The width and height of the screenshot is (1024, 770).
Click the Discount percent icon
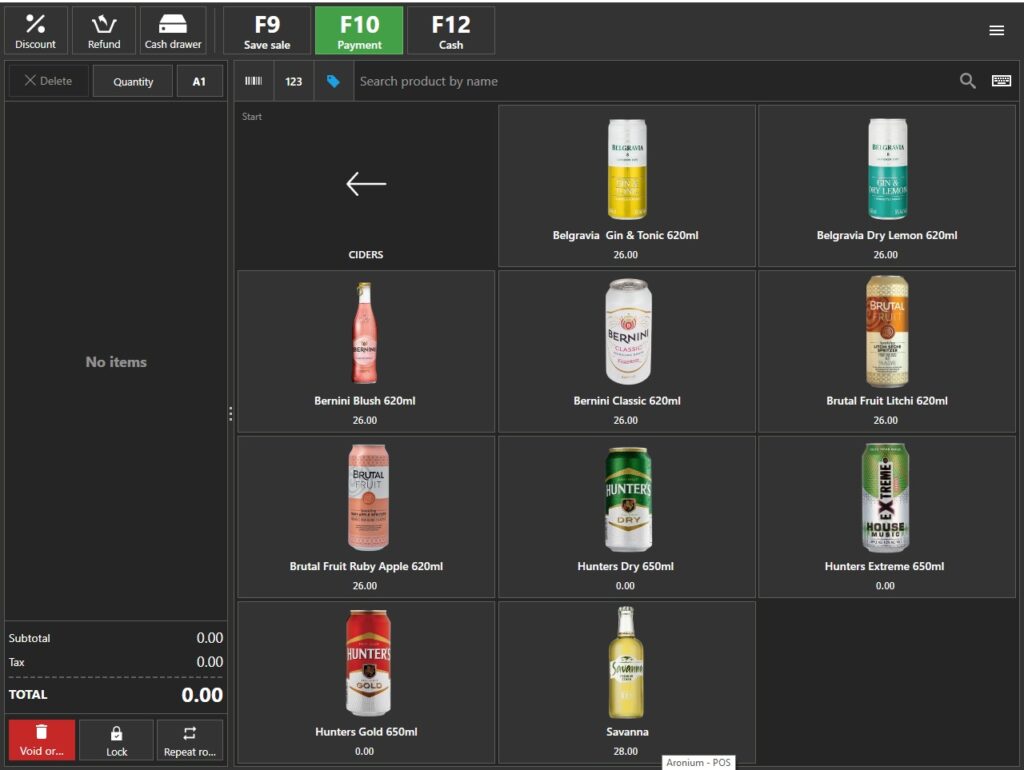(x=36, y=24)
